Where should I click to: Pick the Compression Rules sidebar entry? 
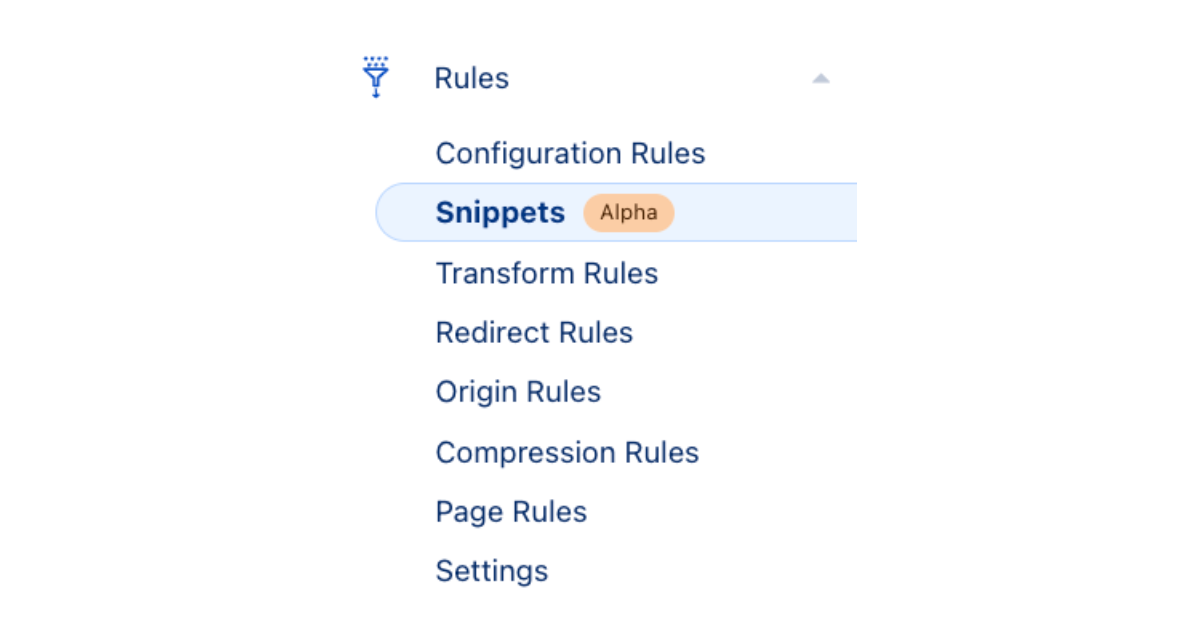[x=567, y=452]
